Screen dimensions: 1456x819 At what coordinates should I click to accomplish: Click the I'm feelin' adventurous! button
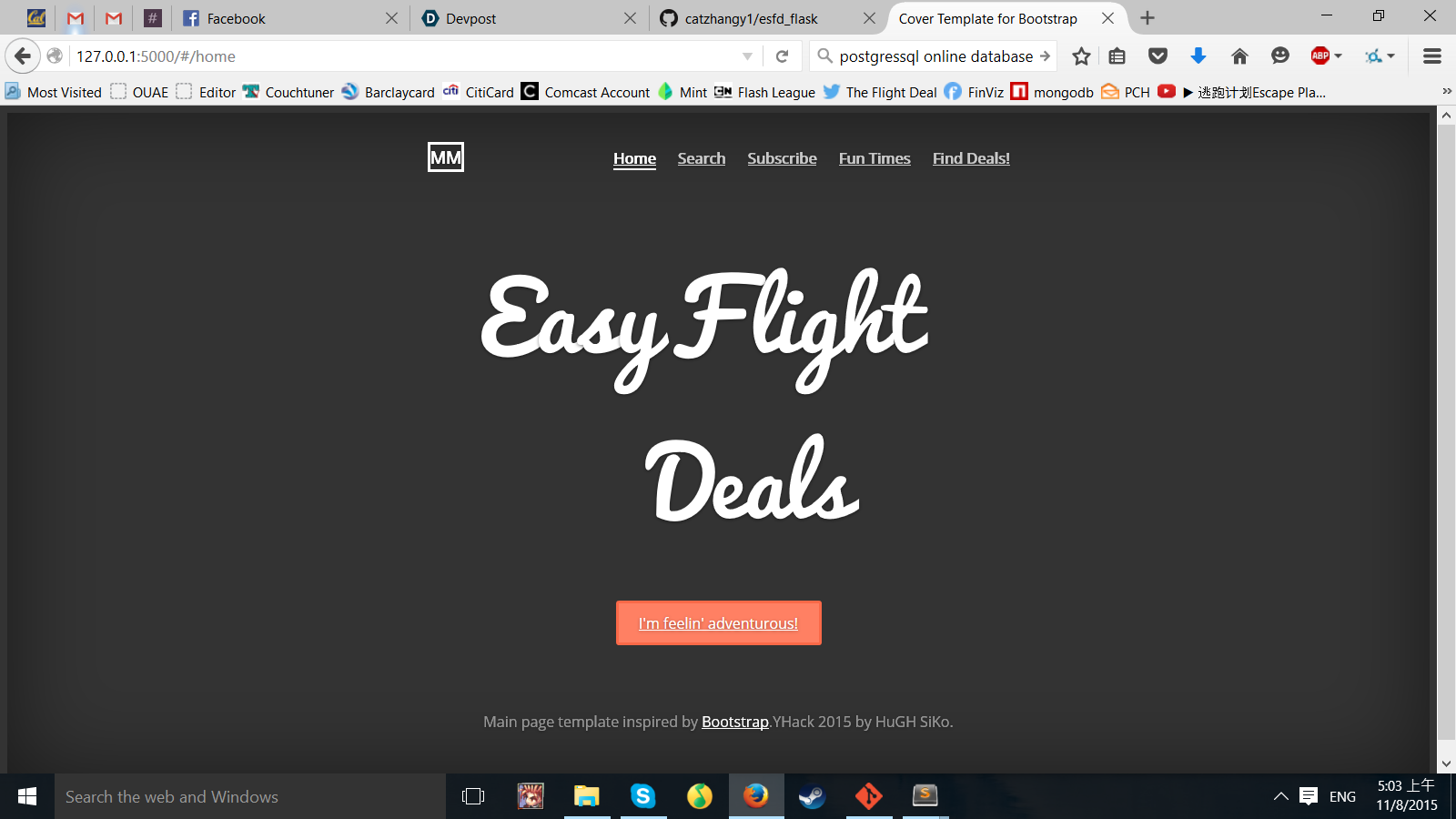pos(719,623)
